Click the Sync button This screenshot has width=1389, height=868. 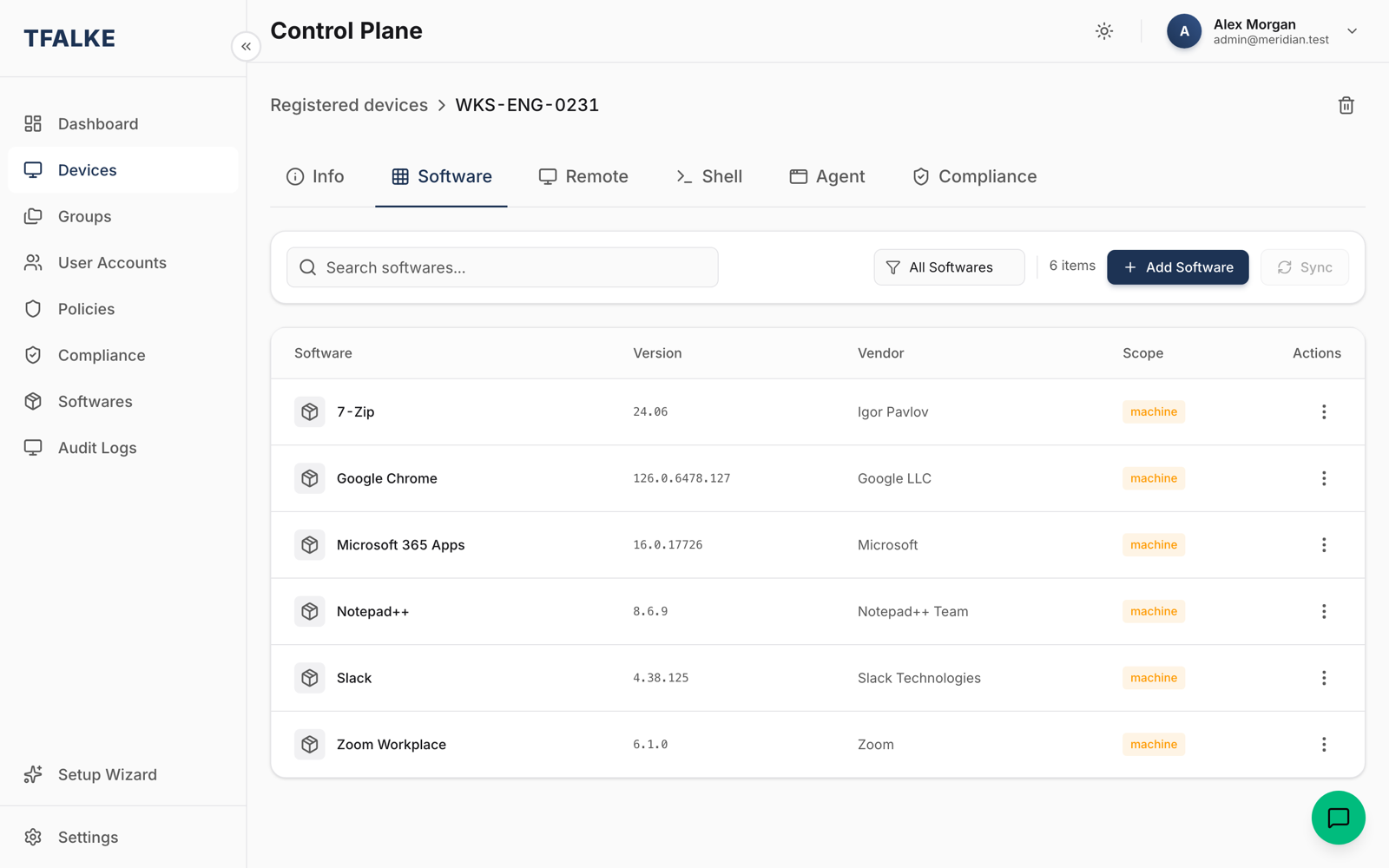click(1305, 267)
